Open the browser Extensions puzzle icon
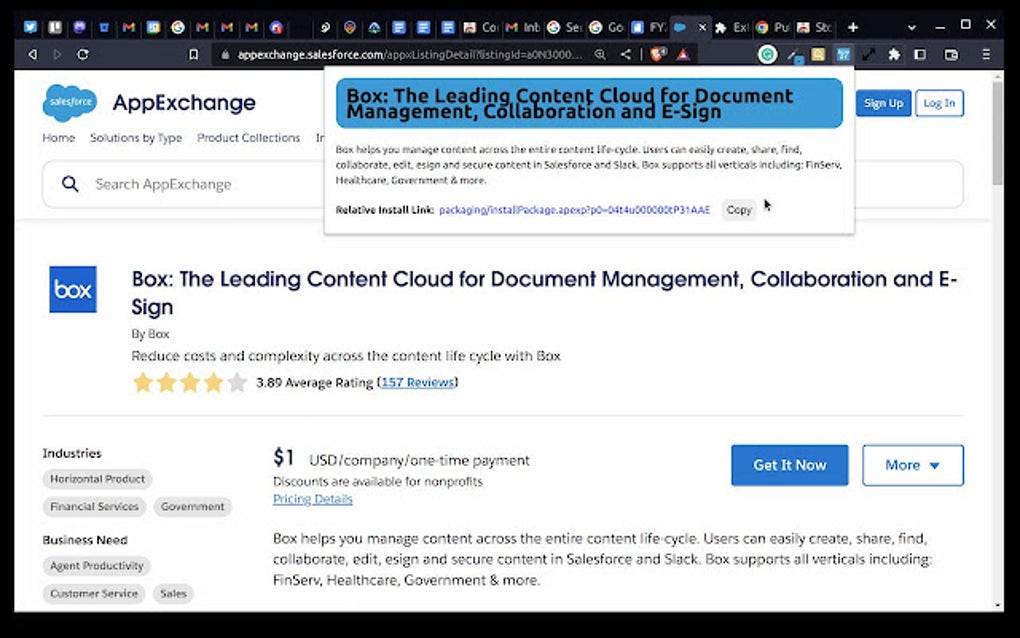The width and height of the screenshot is (1020, 638). 893,55
